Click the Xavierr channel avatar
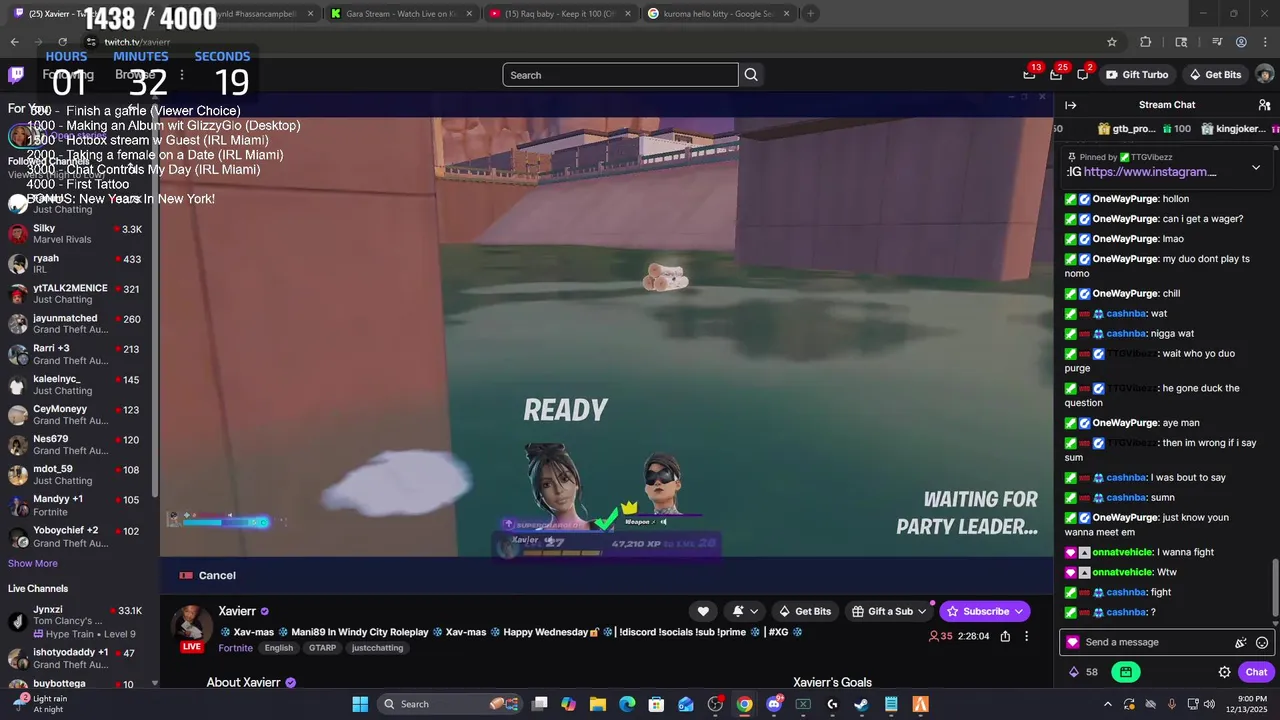Screen dimensions: 1280x720 (x=190, y=625)
